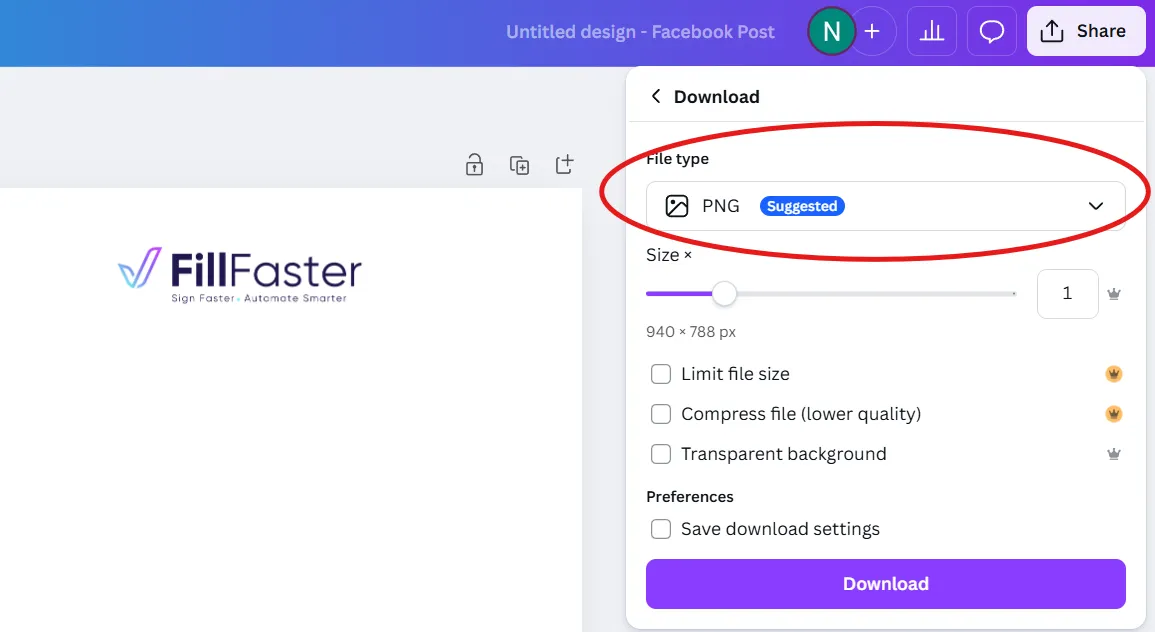Click the plus icon to invite members
This screenshot has height=632, width=1155.
coord(872,31)
